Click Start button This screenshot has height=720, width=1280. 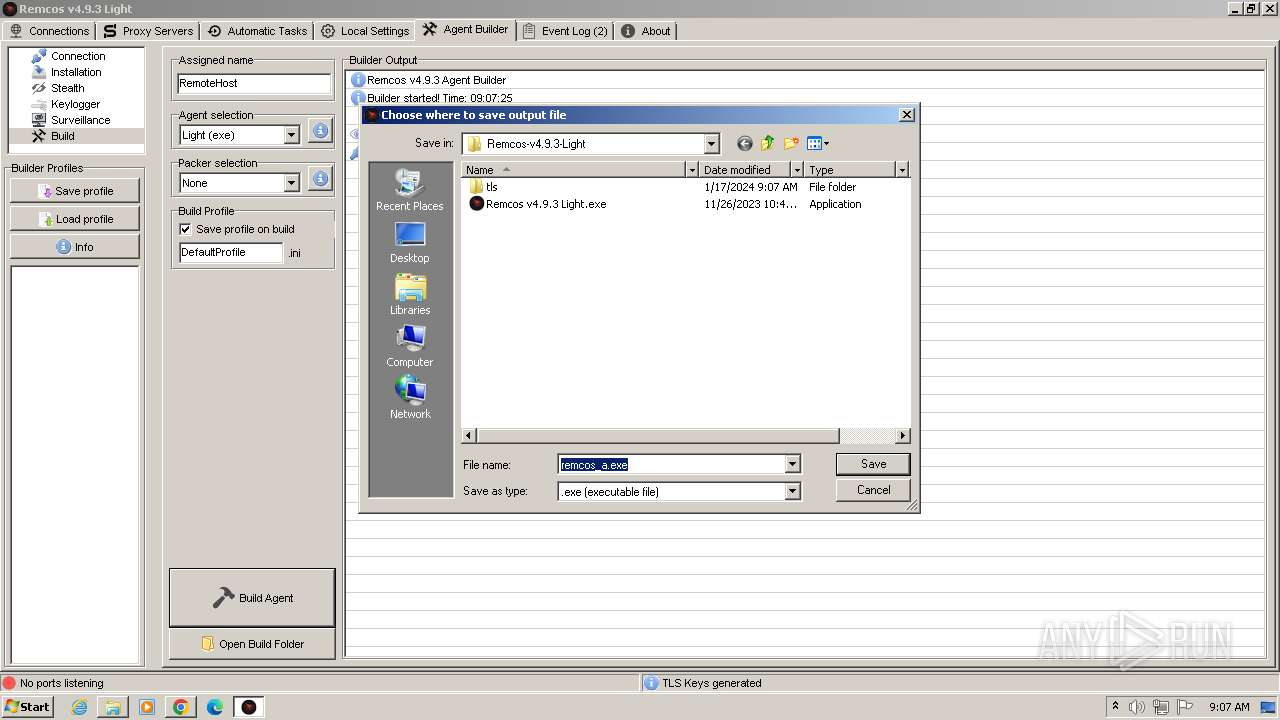27,707
